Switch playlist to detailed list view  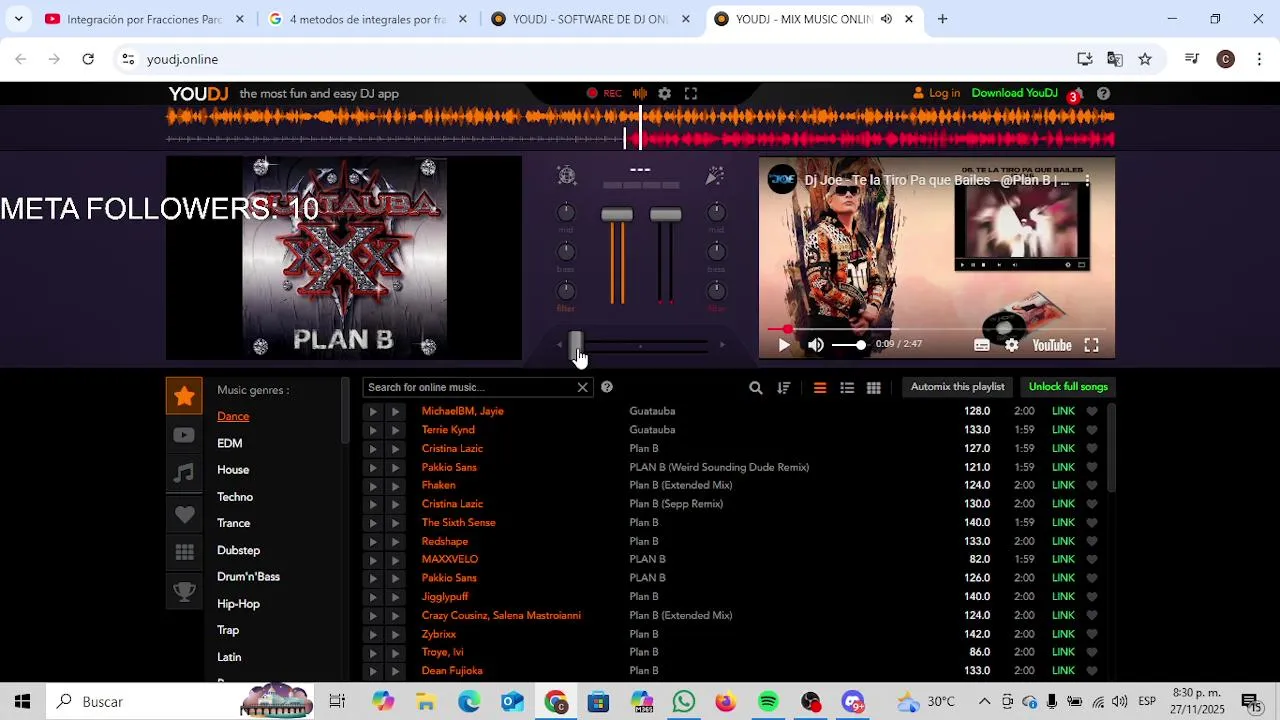pyautogui.click(x=847, y=388)
